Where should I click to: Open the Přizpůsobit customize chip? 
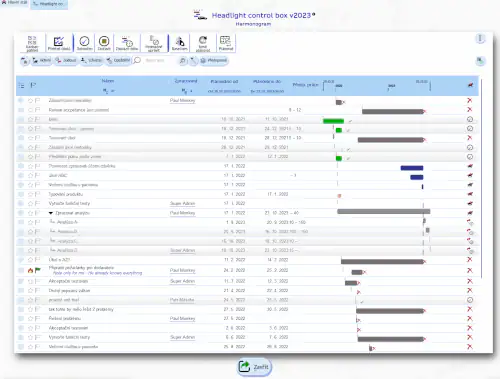click(214, 61)
